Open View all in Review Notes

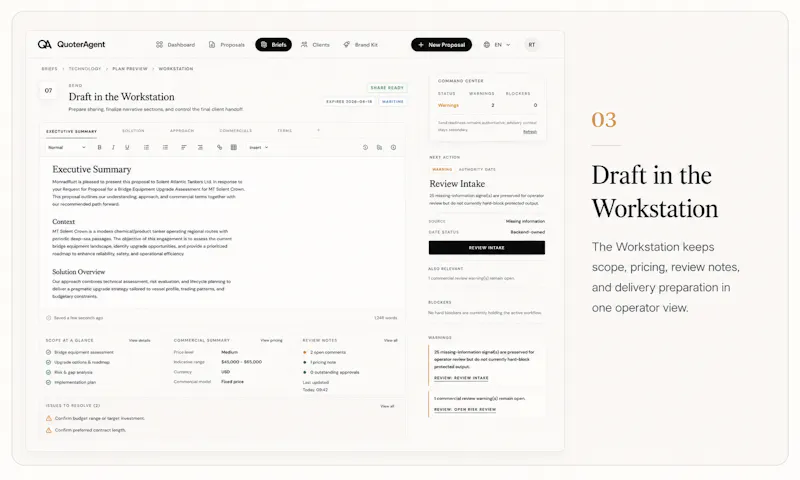click(390, 340)
